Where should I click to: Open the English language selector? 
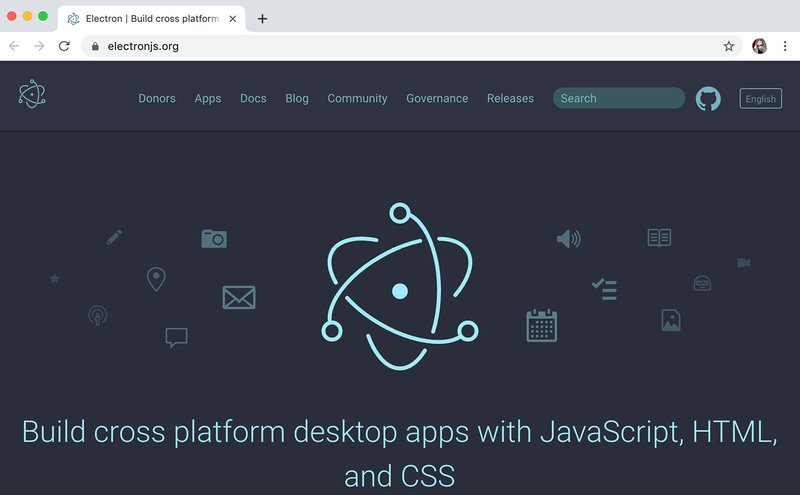[761, 99]
